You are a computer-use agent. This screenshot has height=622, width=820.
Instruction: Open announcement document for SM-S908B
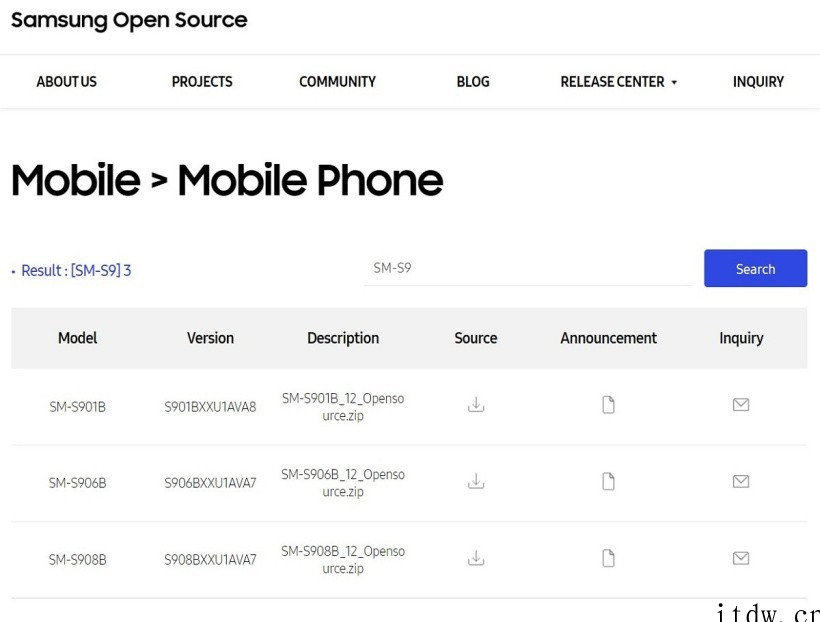tap(608, 558)
